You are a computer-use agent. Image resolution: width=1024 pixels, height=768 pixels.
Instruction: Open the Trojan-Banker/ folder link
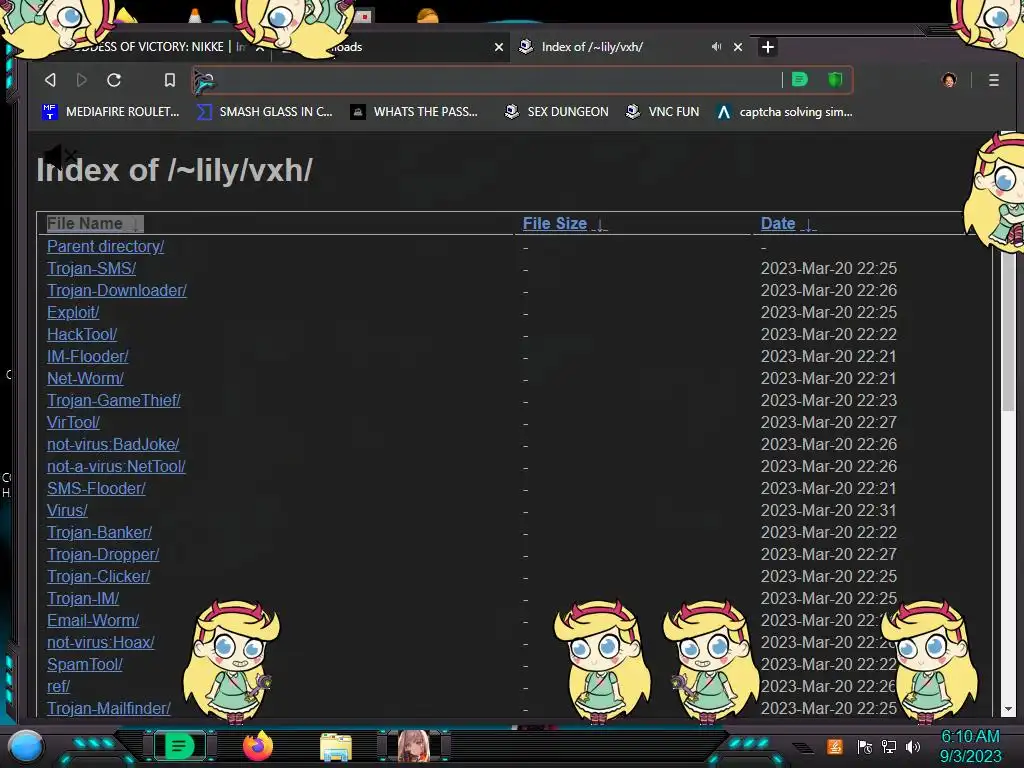[99, 532]
